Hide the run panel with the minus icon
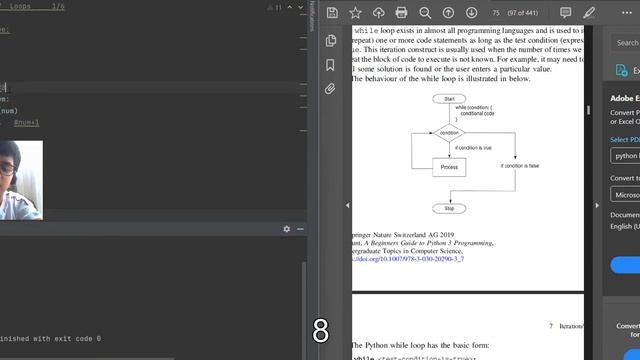Screen dimensions: 640x360 click(x=300, y=229)
